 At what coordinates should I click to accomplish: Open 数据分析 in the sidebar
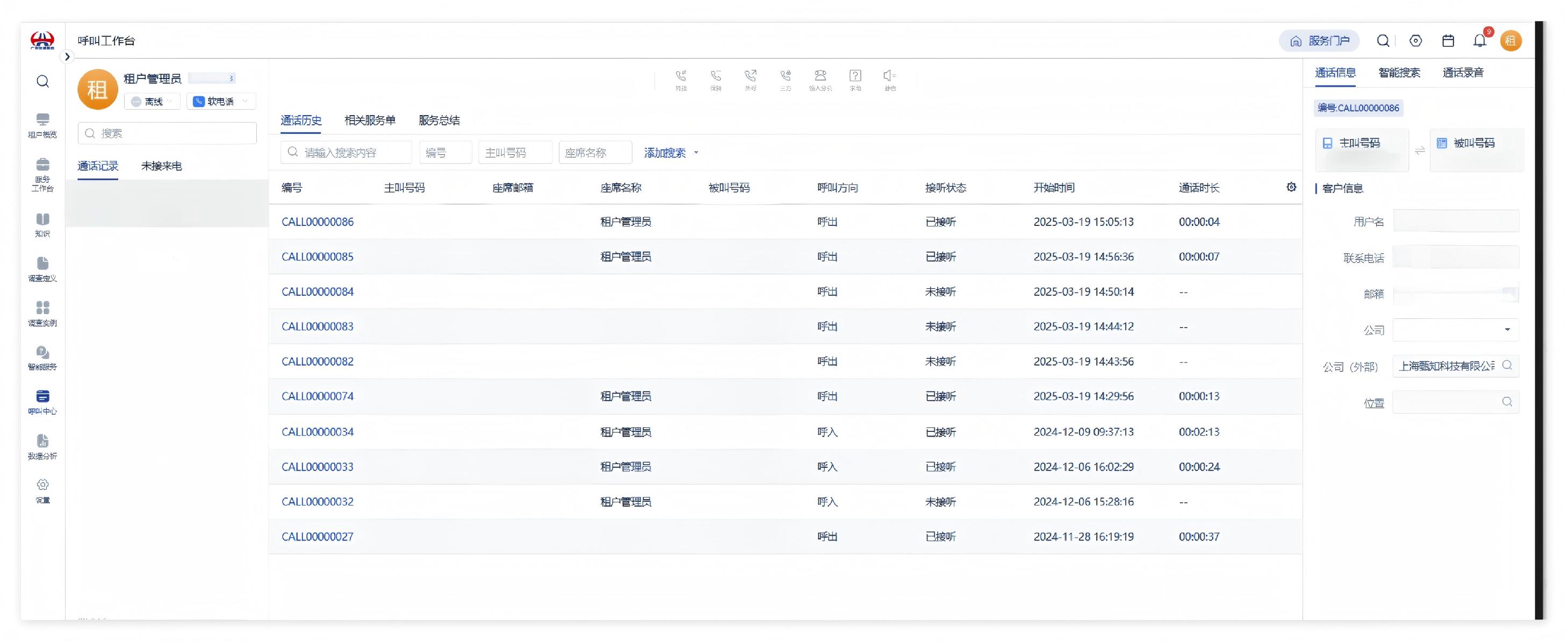pyautogui.click(x=42, y=447)
